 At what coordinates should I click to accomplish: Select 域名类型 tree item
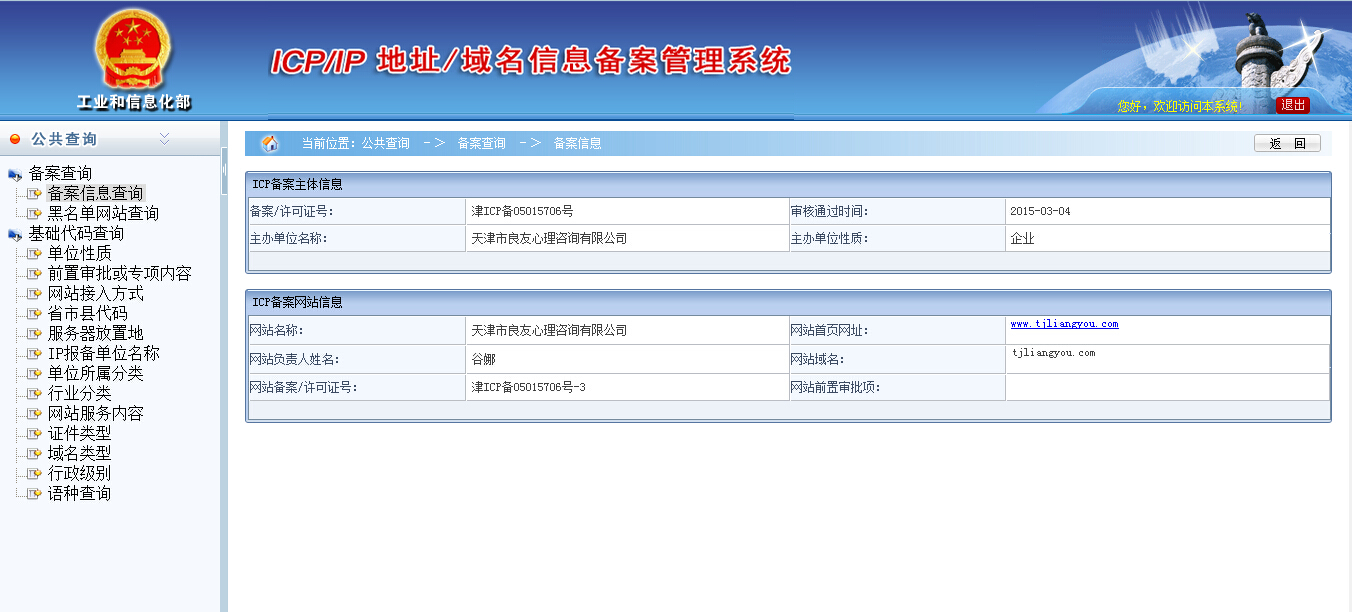pyautogui.click(x=79, y=453)
